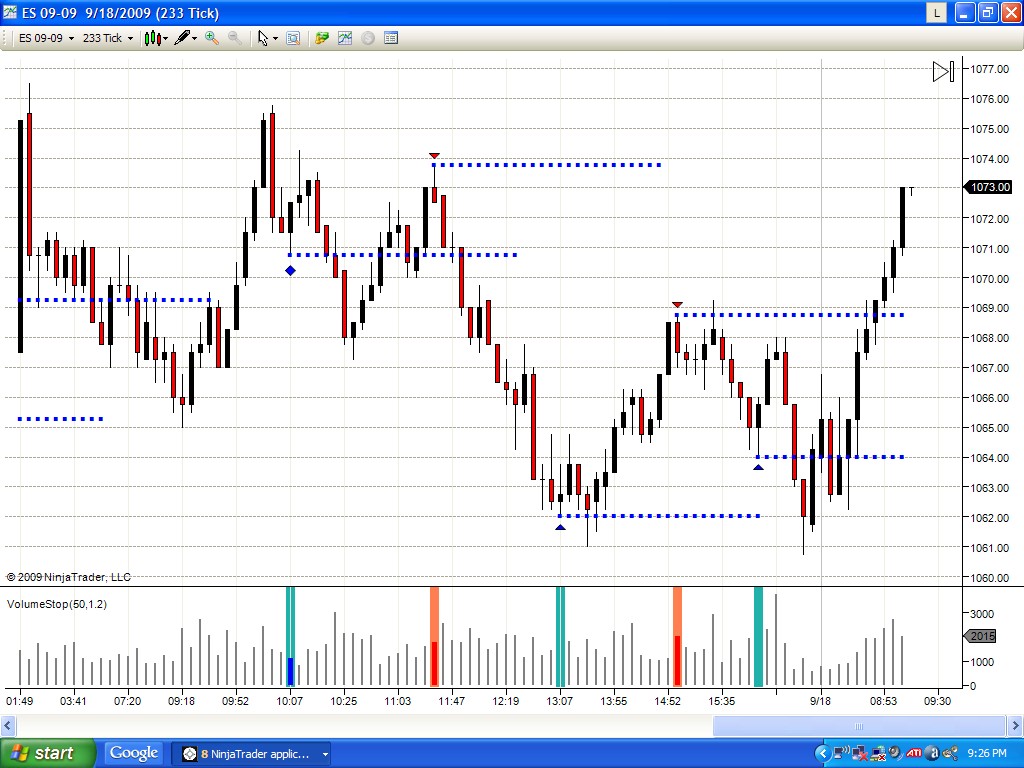
Task: Open the 233 Tick interval dropdown
Action: click(108, 38)
